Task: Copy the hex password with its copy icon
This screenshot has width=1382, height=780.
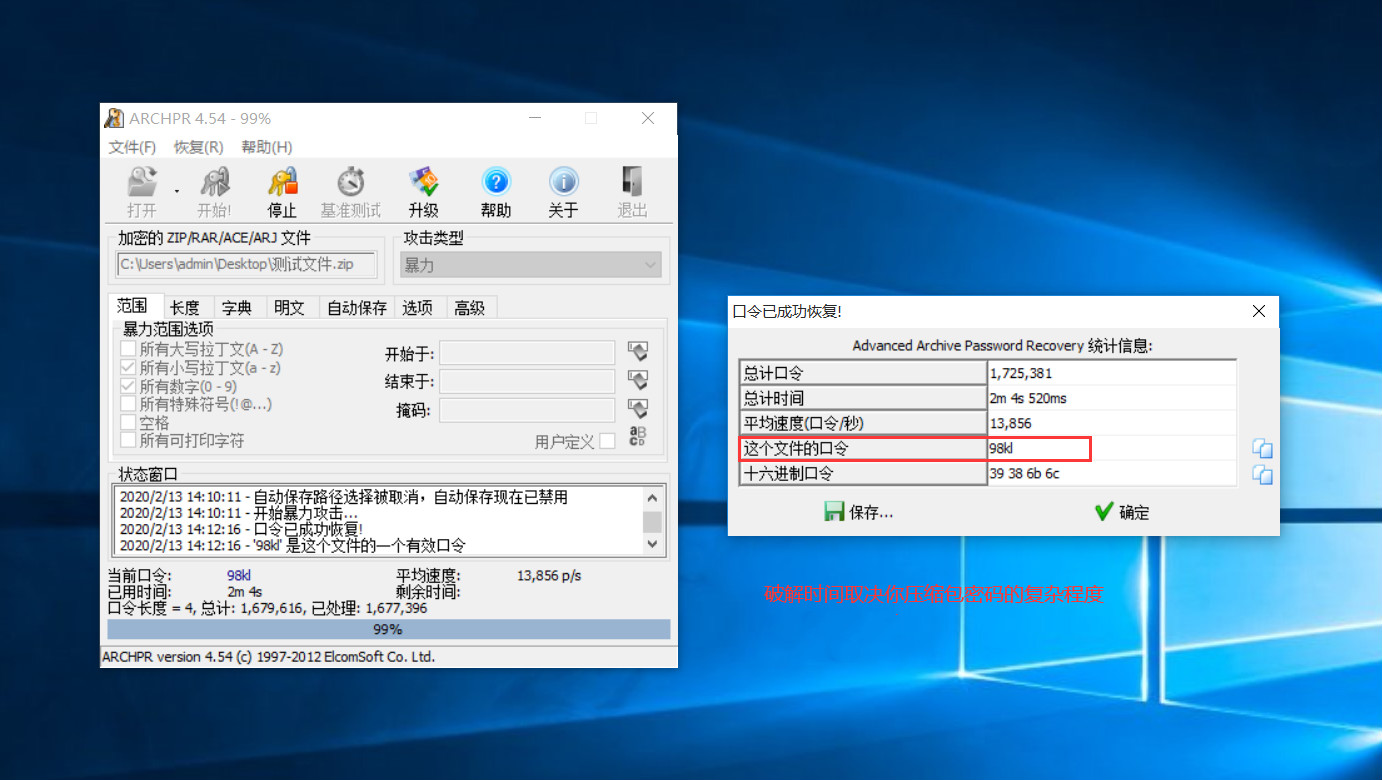Action: click(x=1262, y=474)
